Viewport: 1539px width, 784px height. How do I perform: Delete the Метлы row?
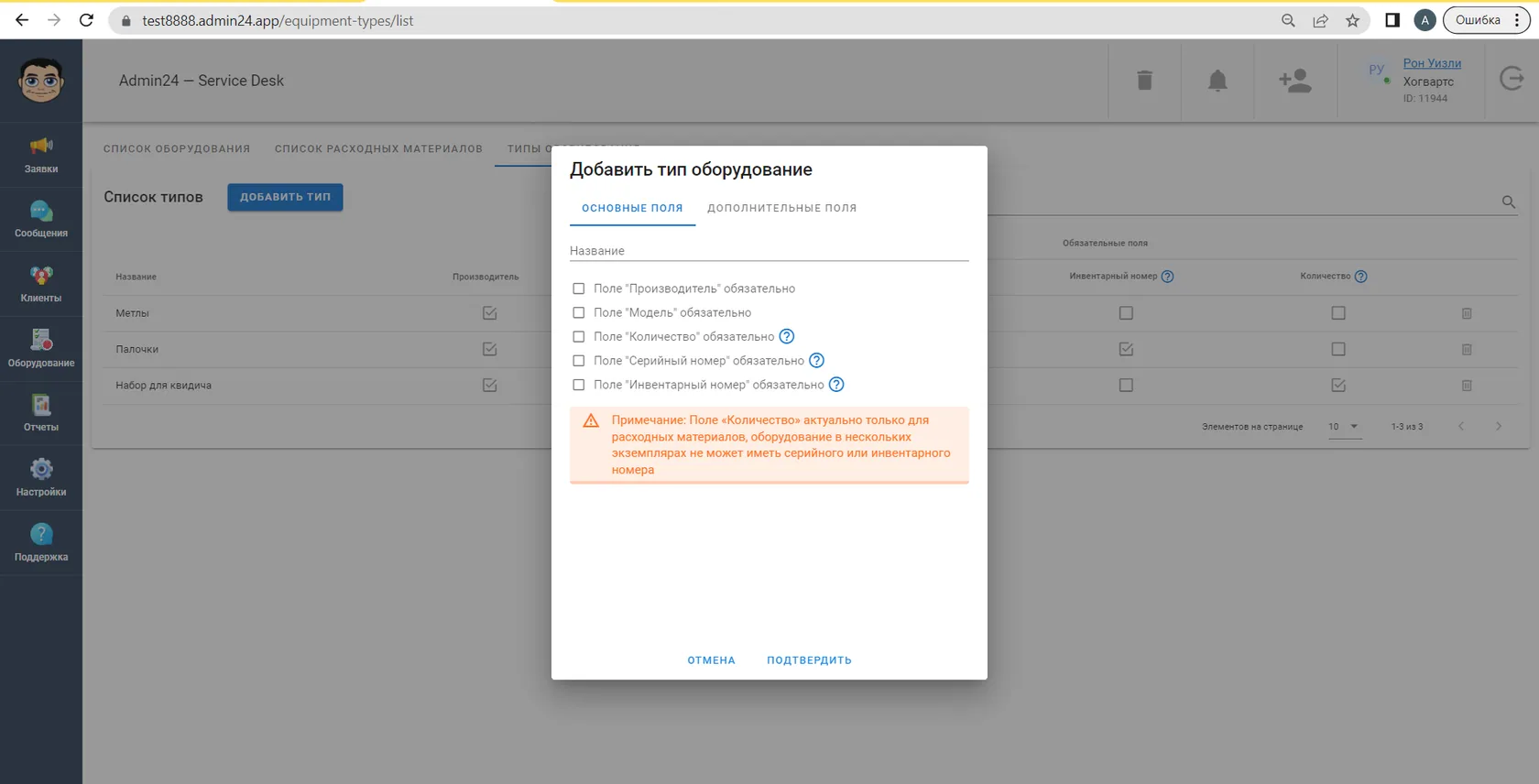(x=1467, y=313)
